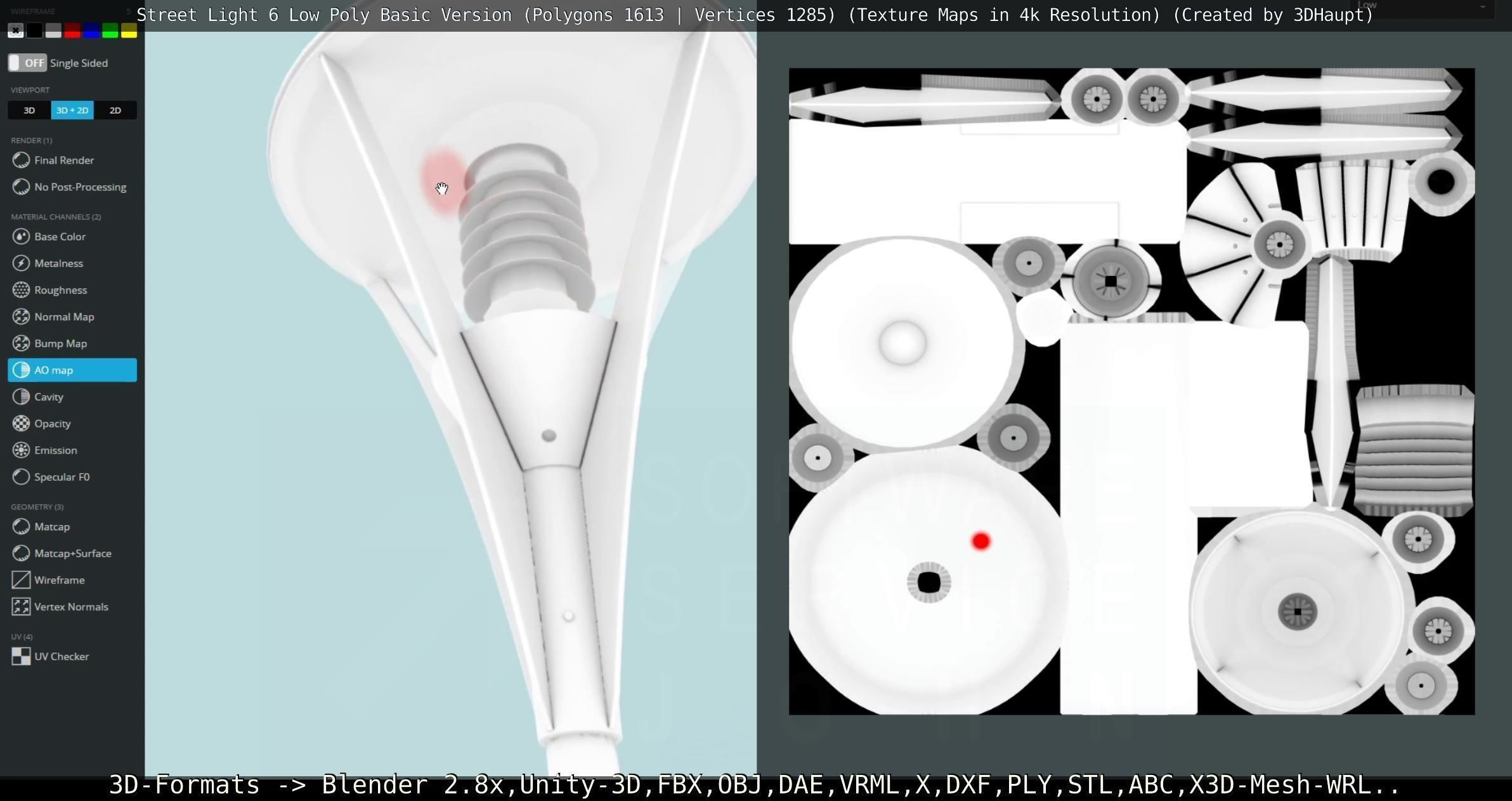Select the Final Render mode icon
The image size is (1512, 801).
pyautogui.click(x=21, y=160)
